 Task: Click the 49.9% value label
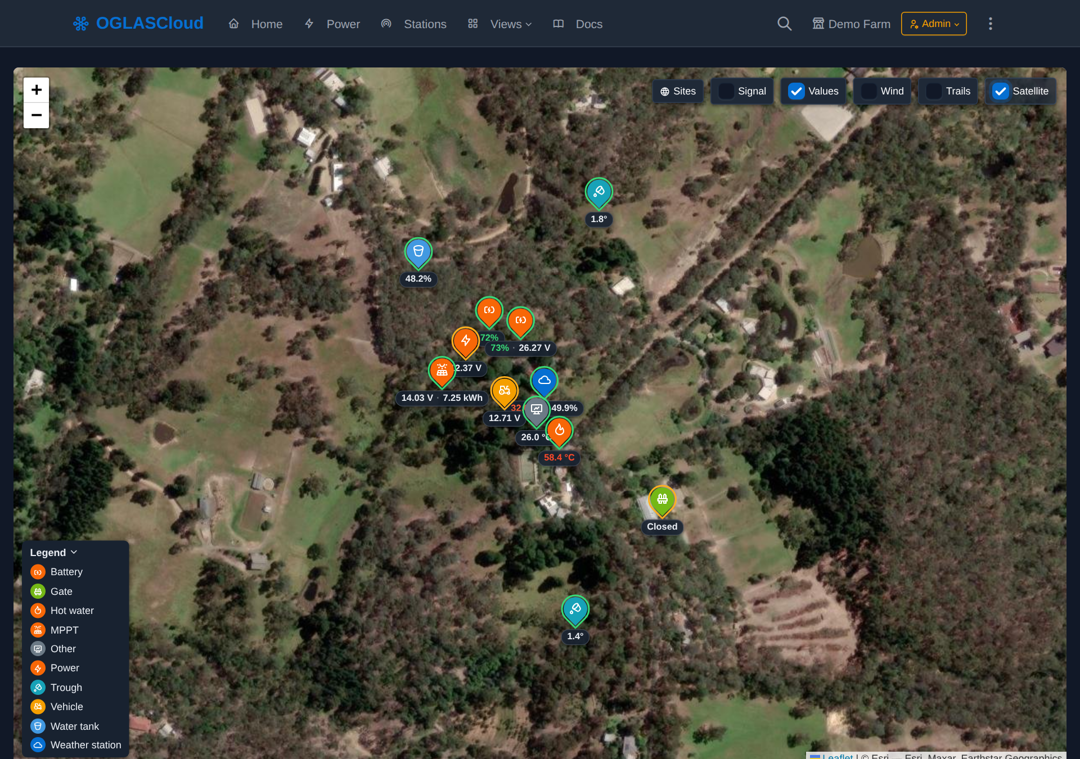coord(564,408)
